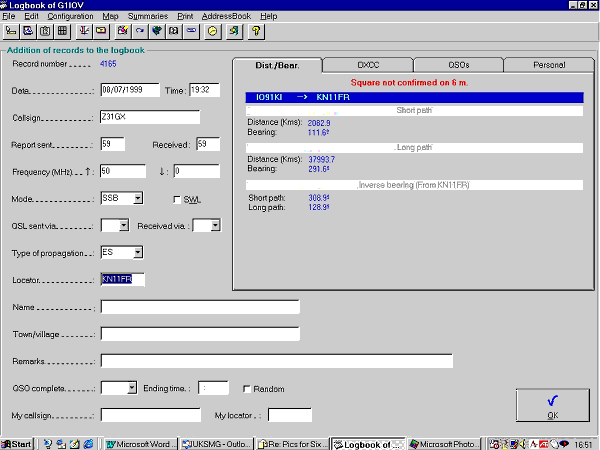Click the pink and yellow edit toolbar icon
This screenshot has width=600, height=450.
123,31
